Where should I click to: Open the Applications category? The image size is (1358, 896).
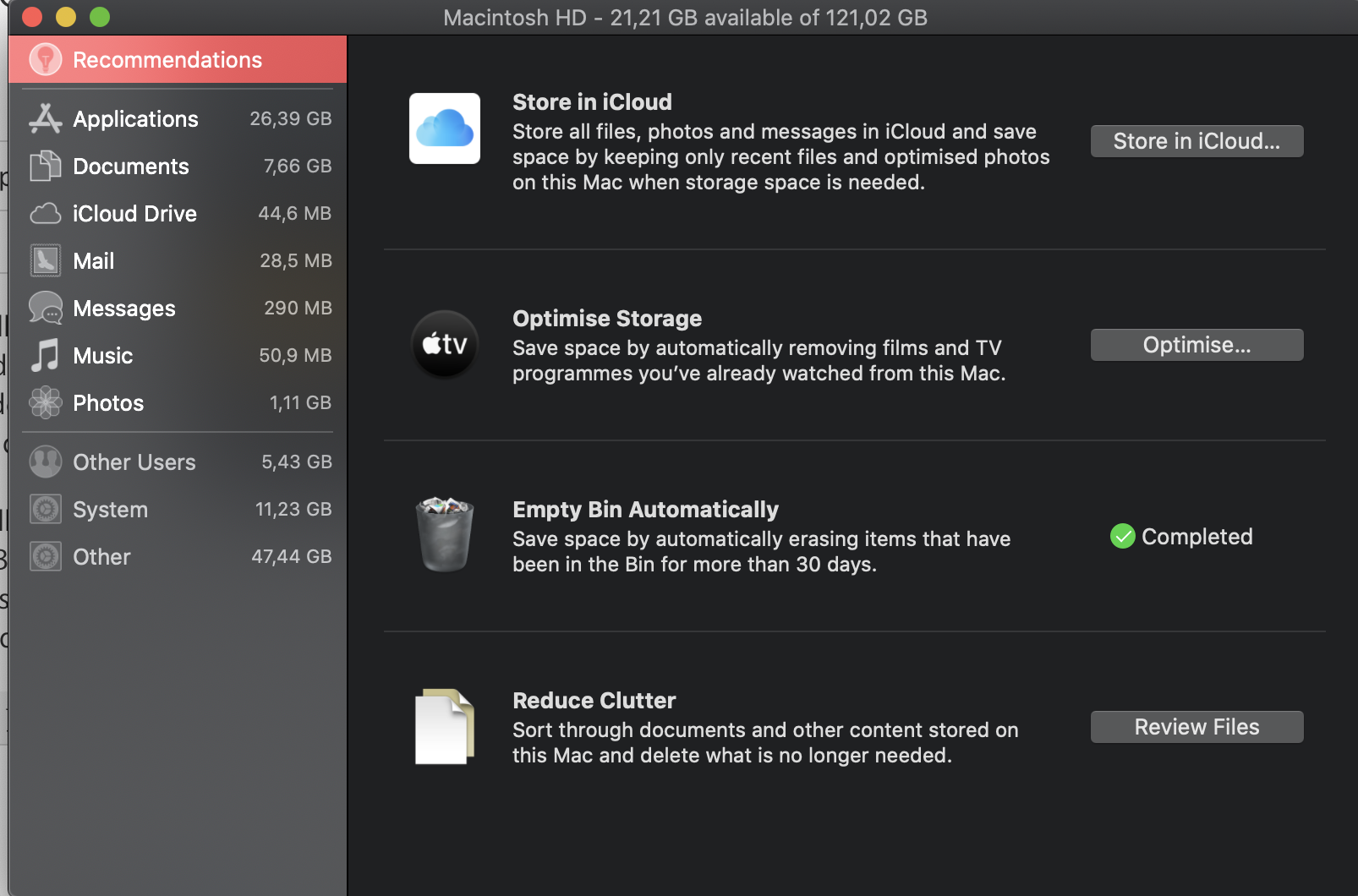(178, 118)
